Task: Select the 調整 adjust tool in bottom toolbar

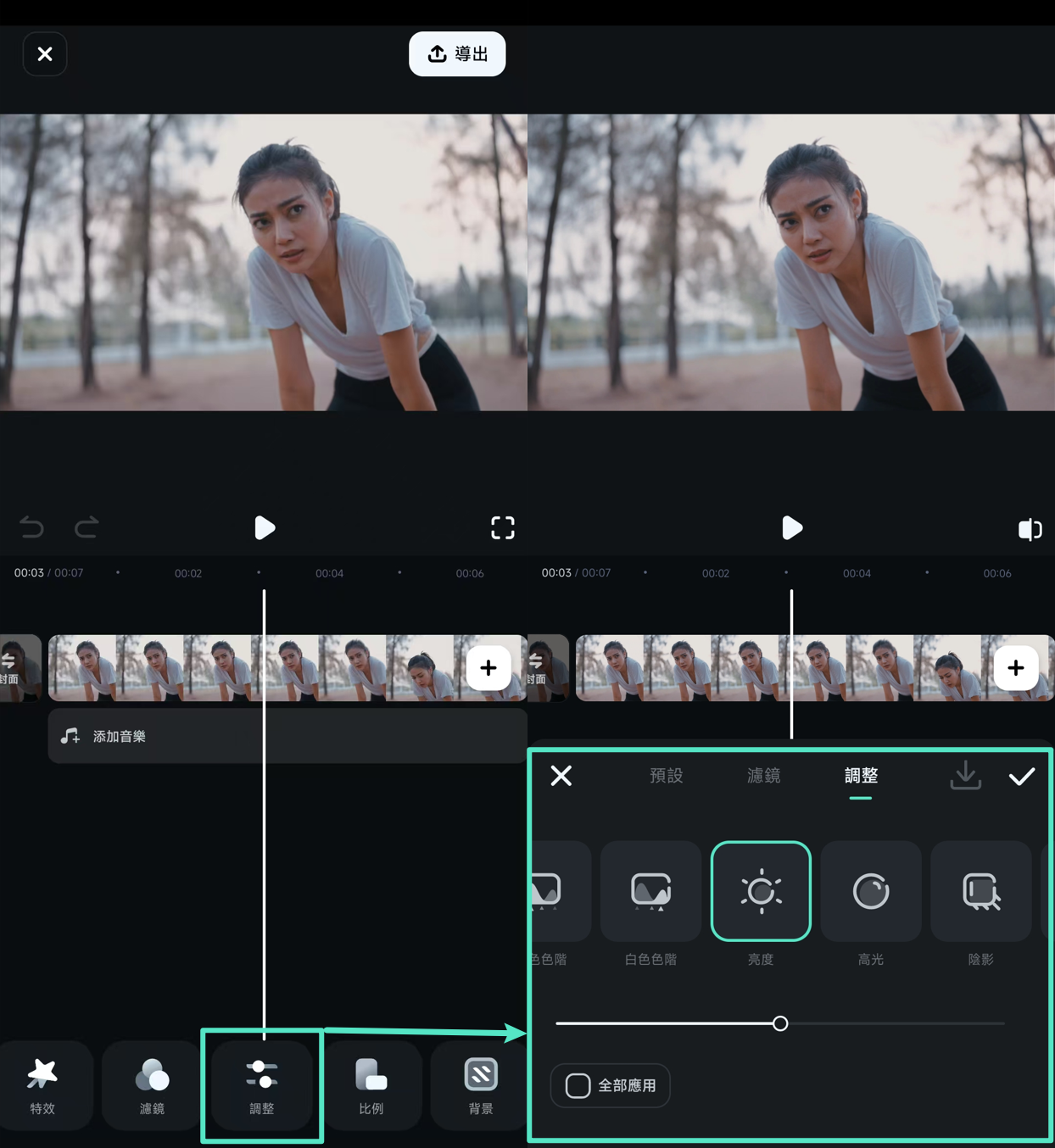Action: tap(262, 1084)
